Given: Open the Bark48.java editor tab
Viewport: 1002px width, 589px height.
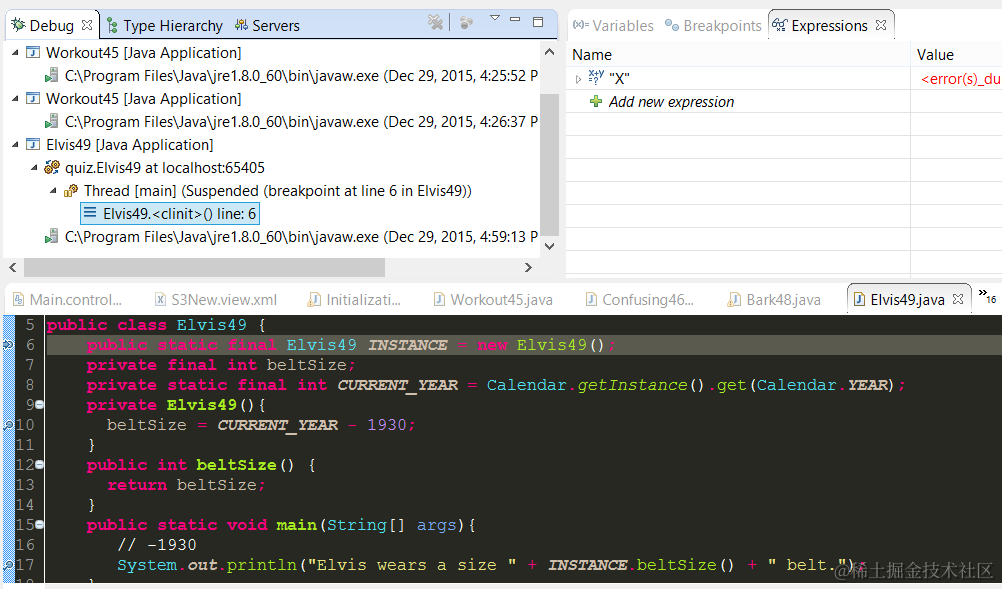Looking at the screenshot, I should (x=775, y=300).
